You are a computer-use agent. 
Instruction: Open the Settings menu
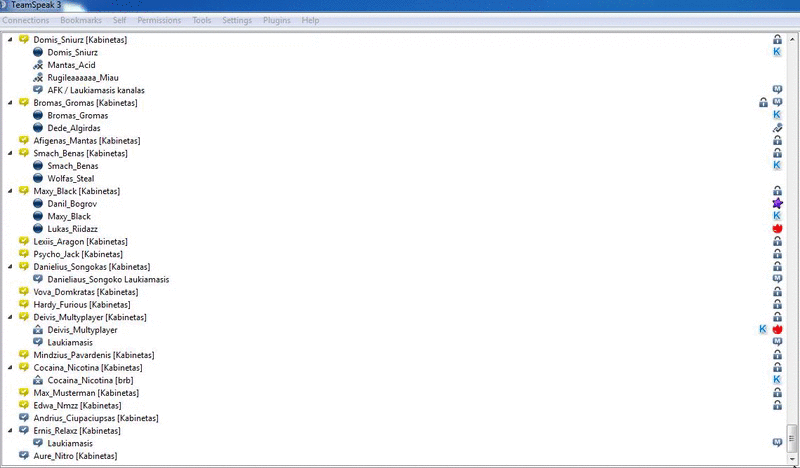pos(237,20)
